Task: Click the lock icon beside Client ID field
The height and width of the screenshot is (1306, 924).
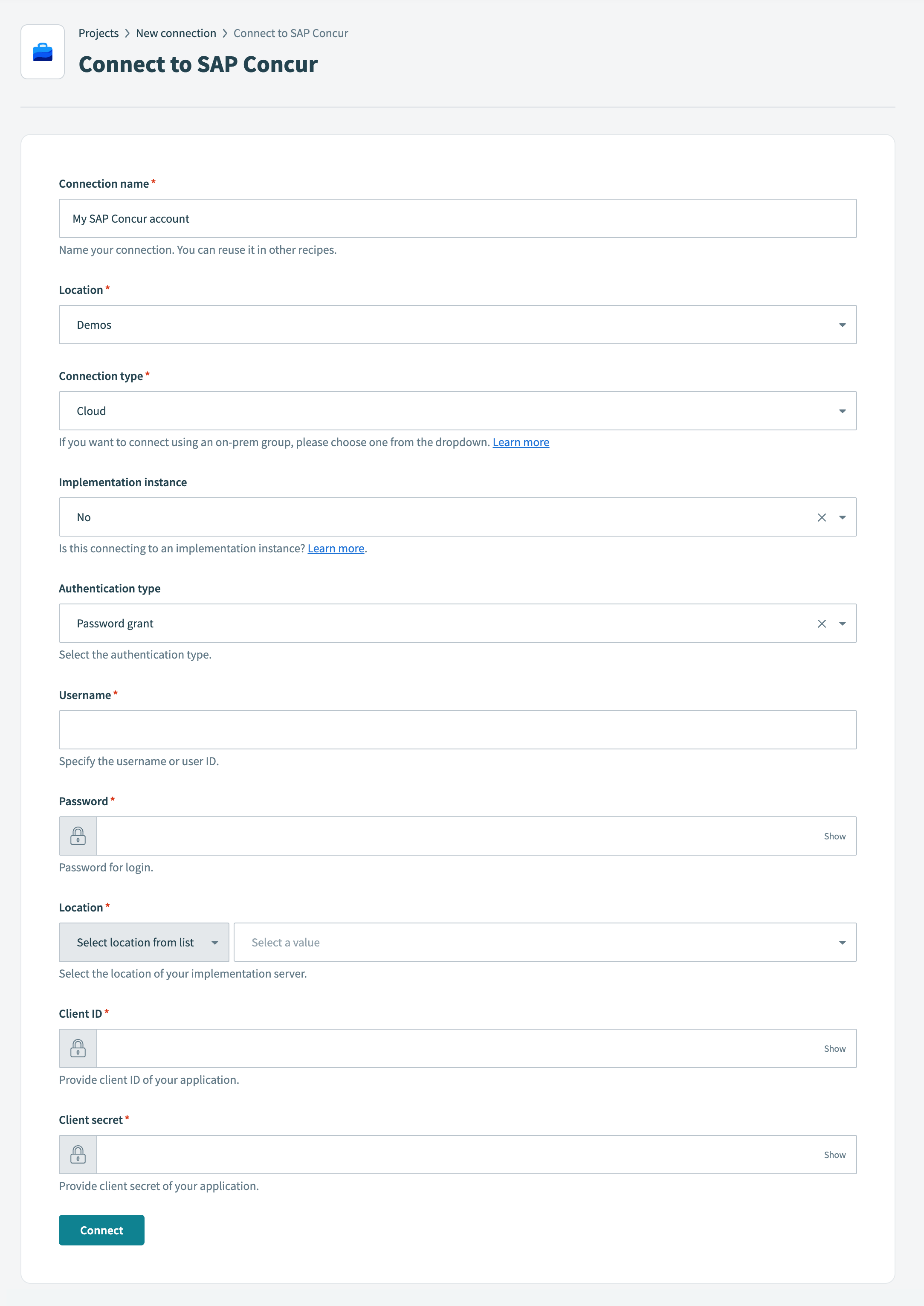Action: [x=78, y=1048]
